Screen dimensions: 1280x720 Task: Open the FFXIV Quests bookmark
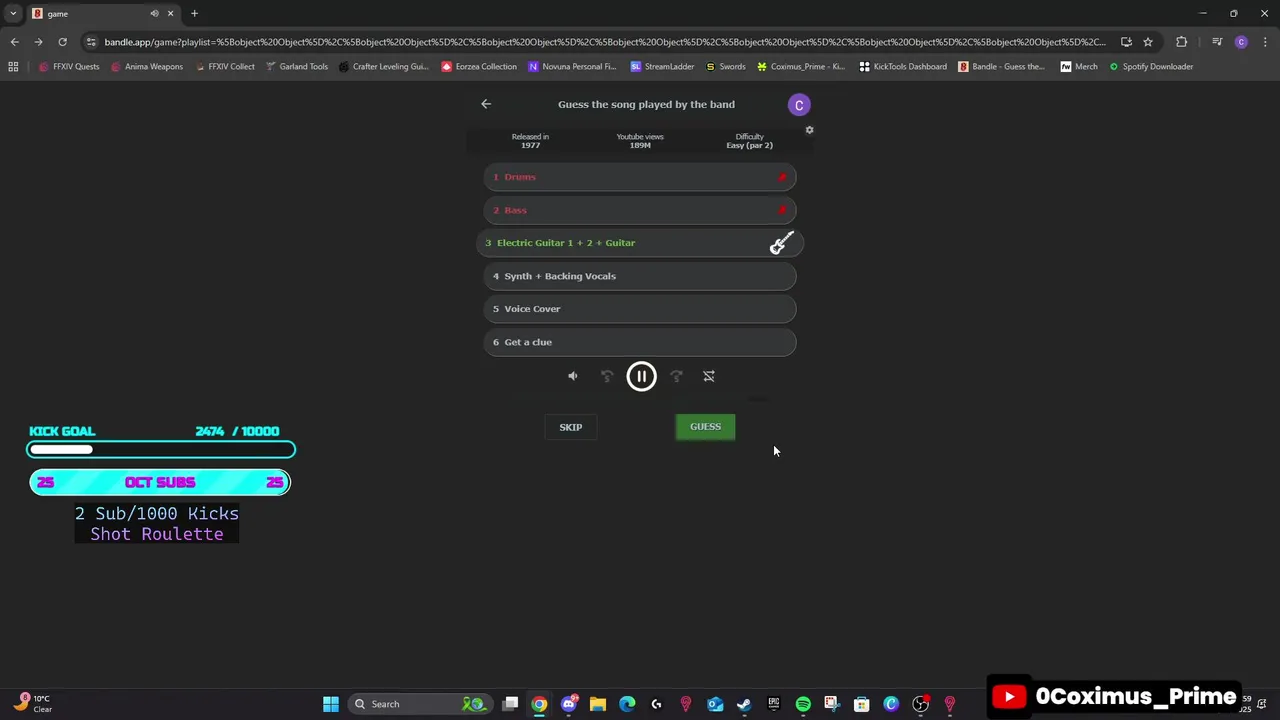[x=69, y=67]
